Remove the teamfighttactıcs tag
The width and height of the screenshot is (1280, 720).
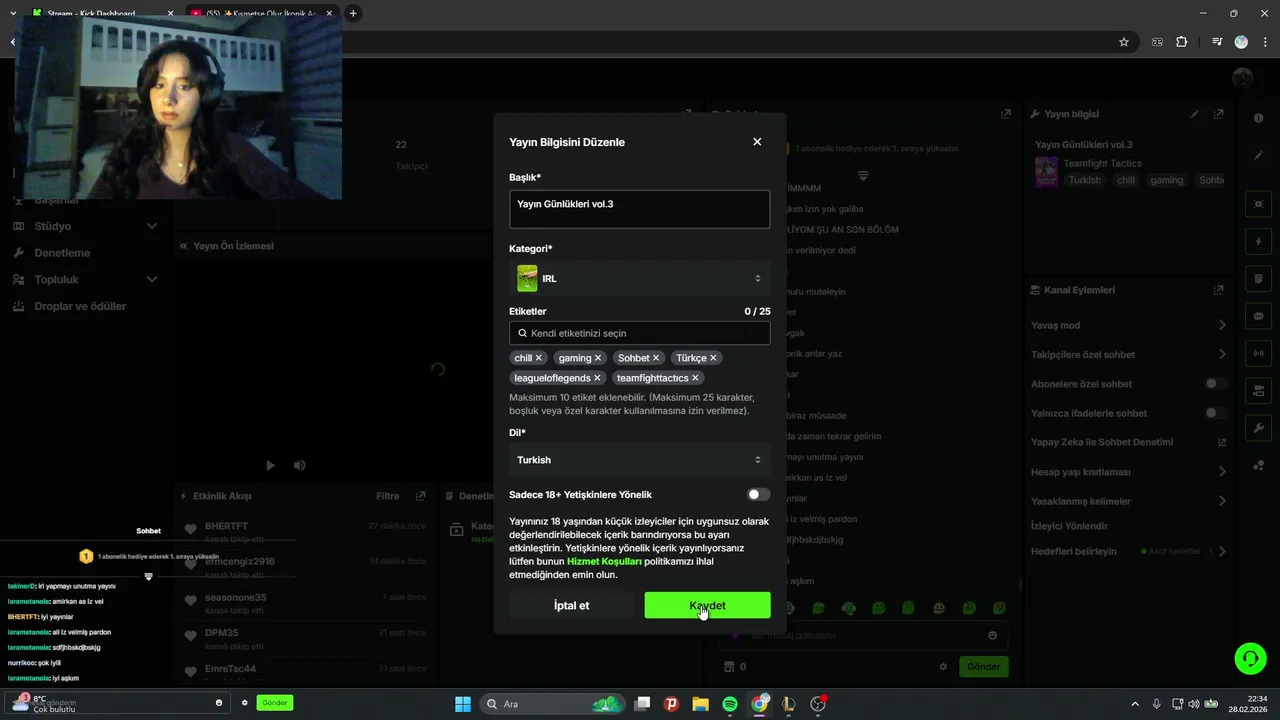click(695, 378)
